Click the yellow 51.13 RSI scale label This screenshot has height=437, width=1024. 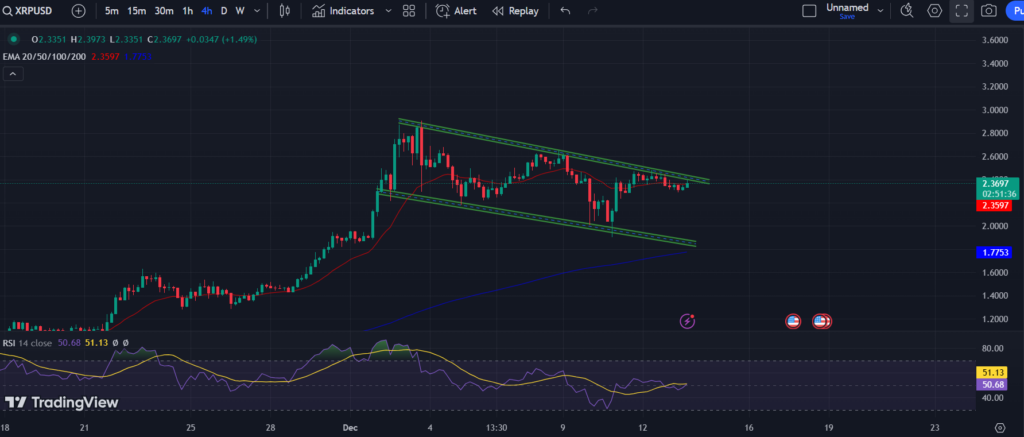(x=995, y=372)
